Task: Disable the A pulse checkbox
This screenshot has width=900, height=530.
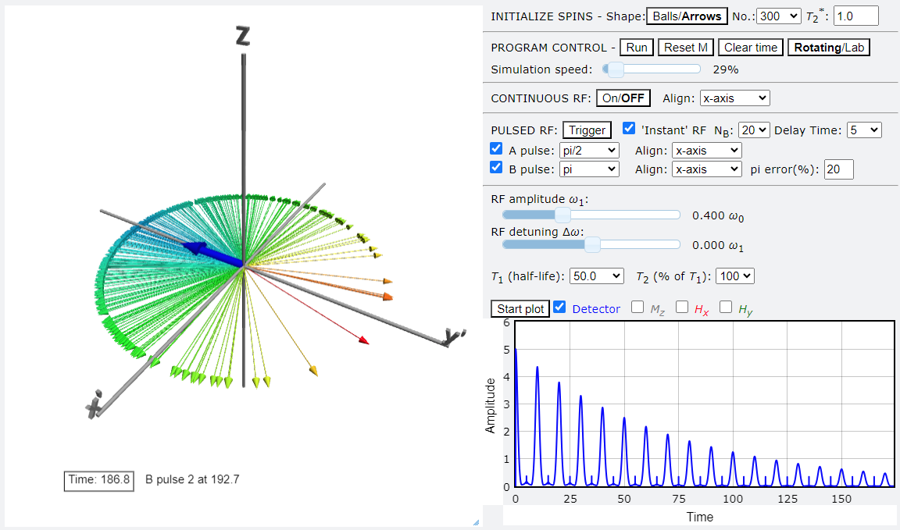Action: pos(496,149)
